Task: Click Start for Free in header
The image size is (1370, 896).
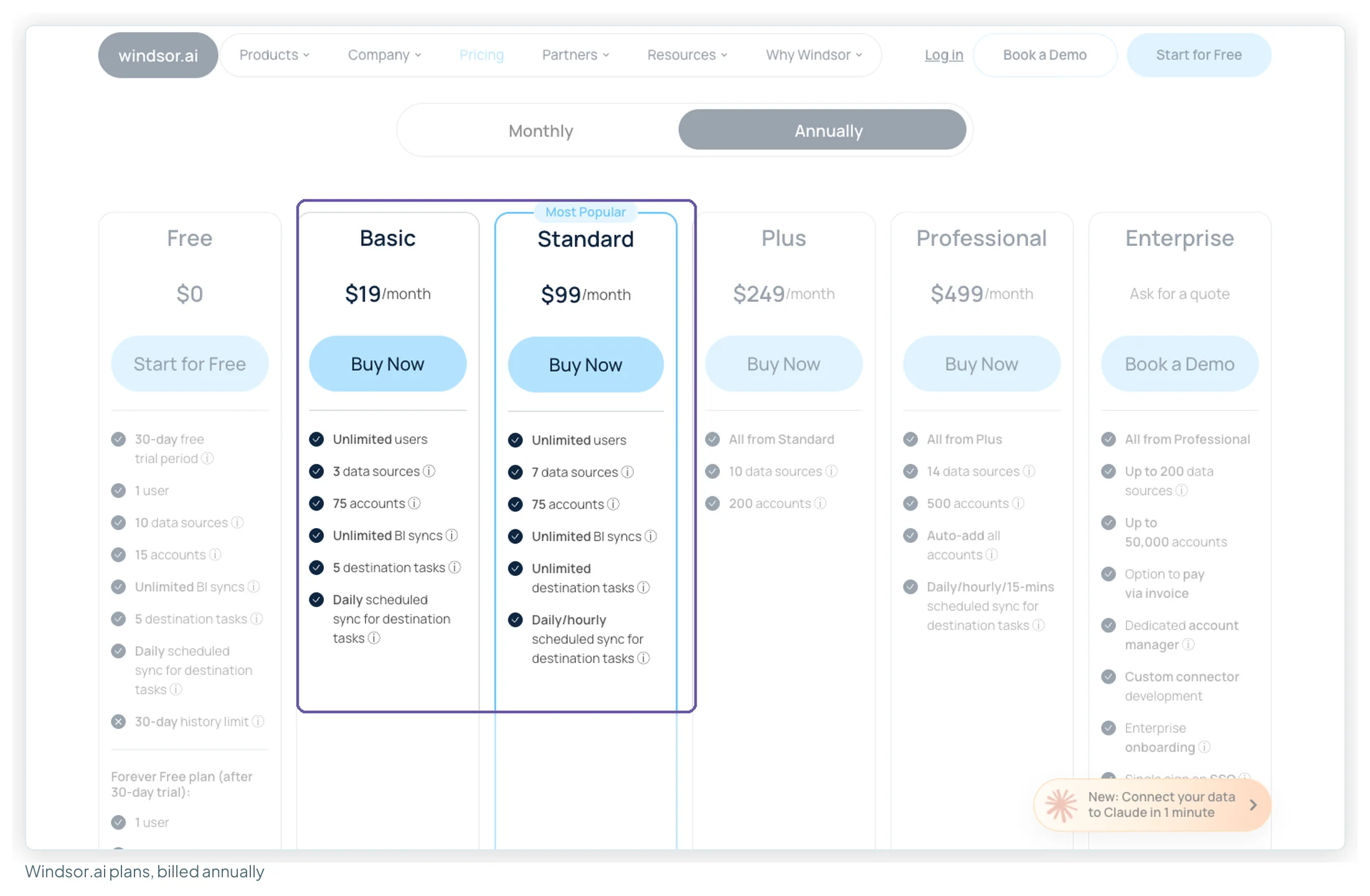Action: pos(1199,55)
